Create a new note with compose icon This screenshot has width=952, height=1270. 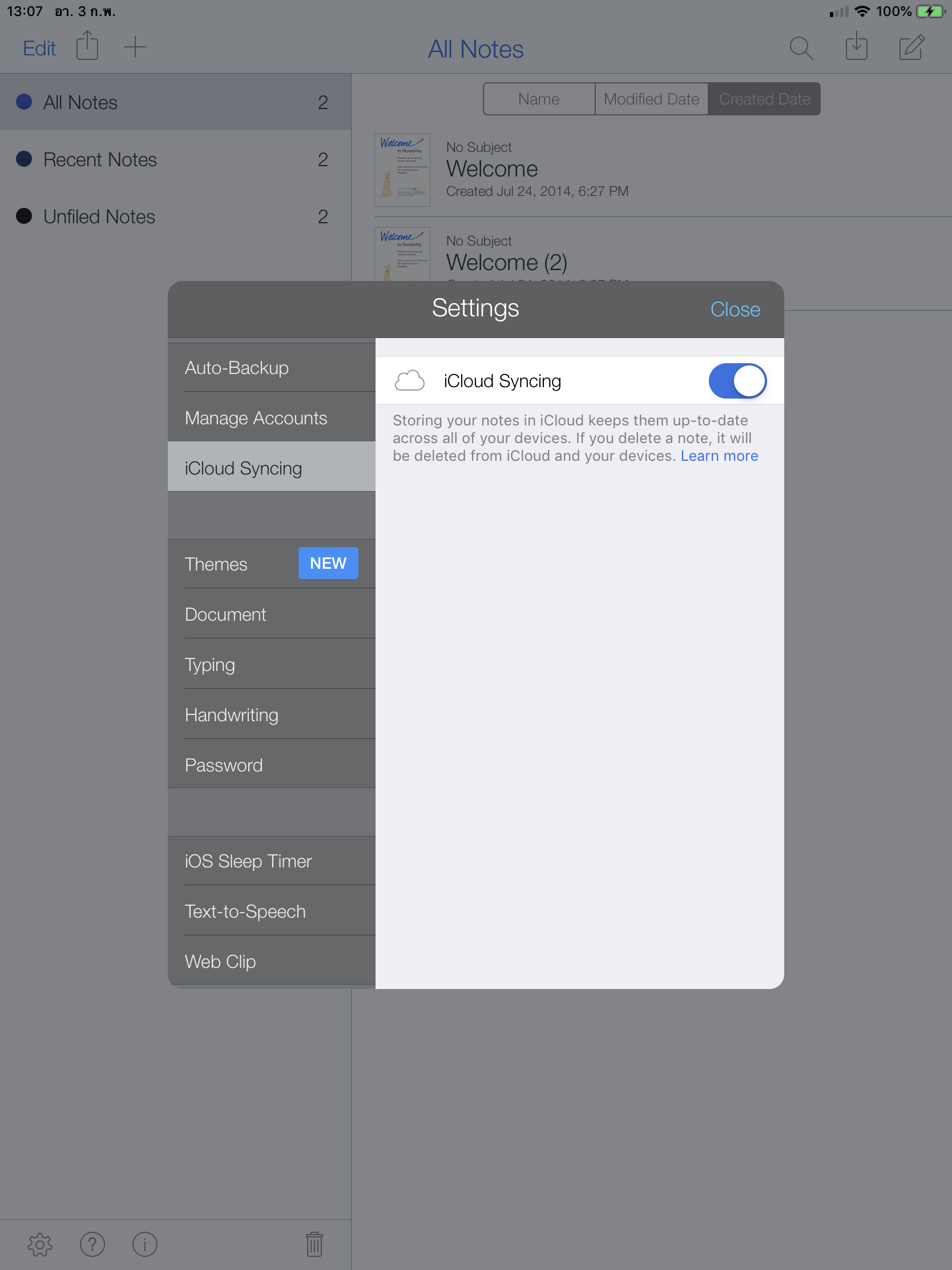click(911, 47)
